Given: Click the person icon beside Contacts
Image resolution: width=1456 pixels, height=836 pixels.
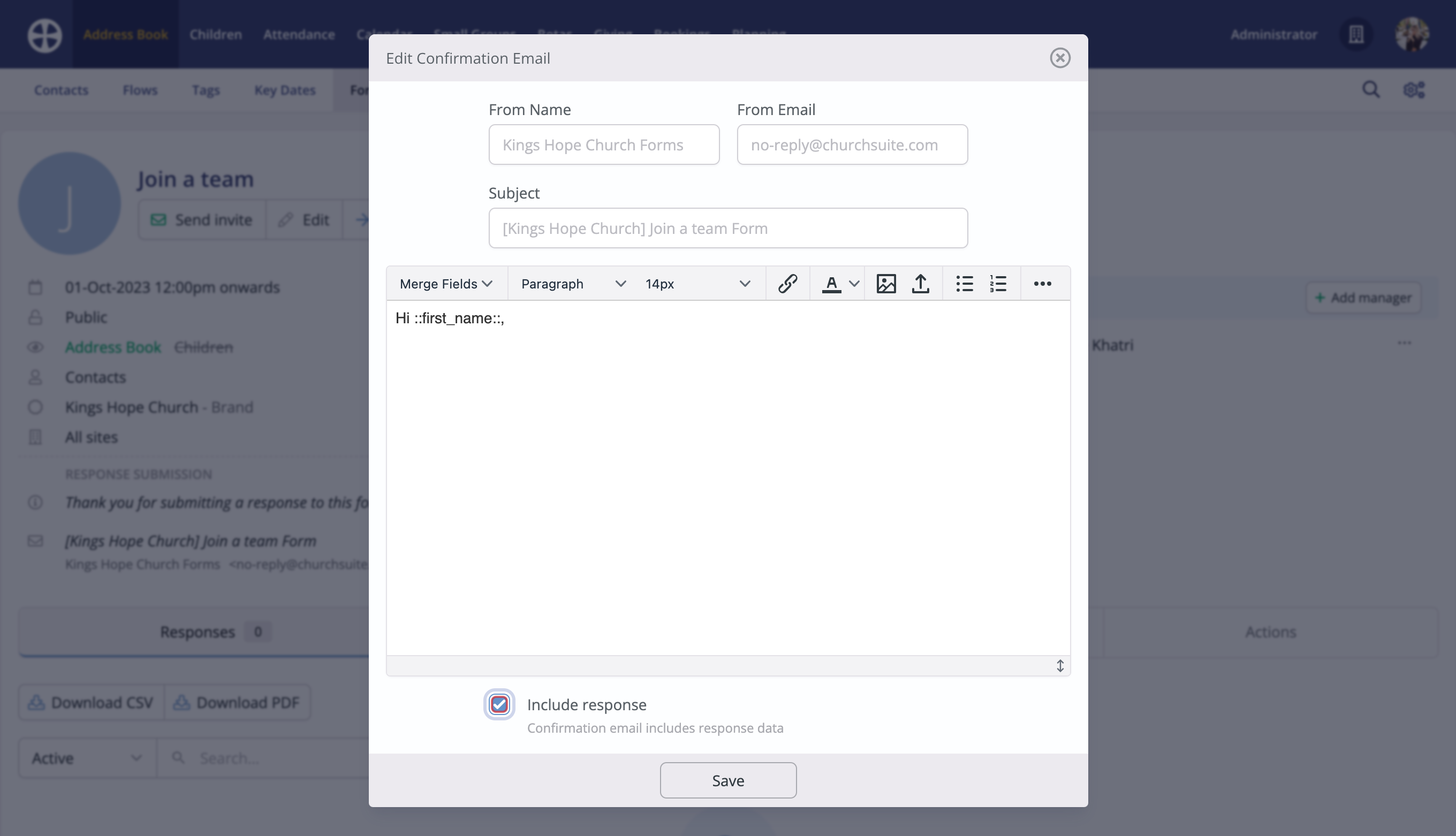Looking at the screenshot, I should click(x=35, y=377).
